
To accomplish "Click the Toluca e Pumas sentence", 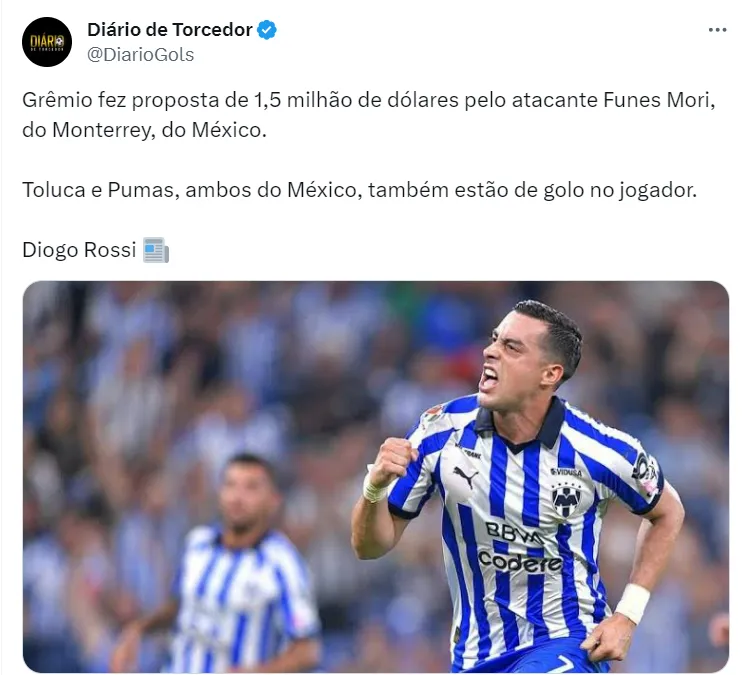I will coord(359,190).
